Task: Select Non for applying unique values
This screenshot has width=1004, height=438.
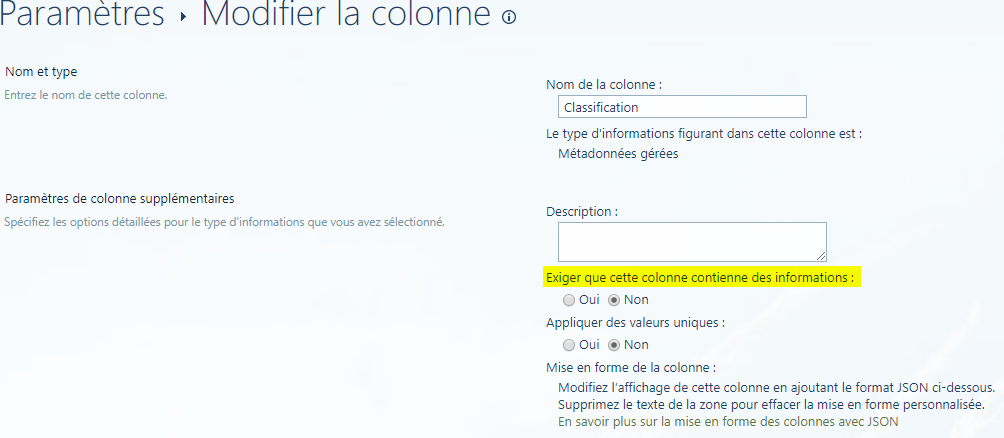Action: point(615,344)
